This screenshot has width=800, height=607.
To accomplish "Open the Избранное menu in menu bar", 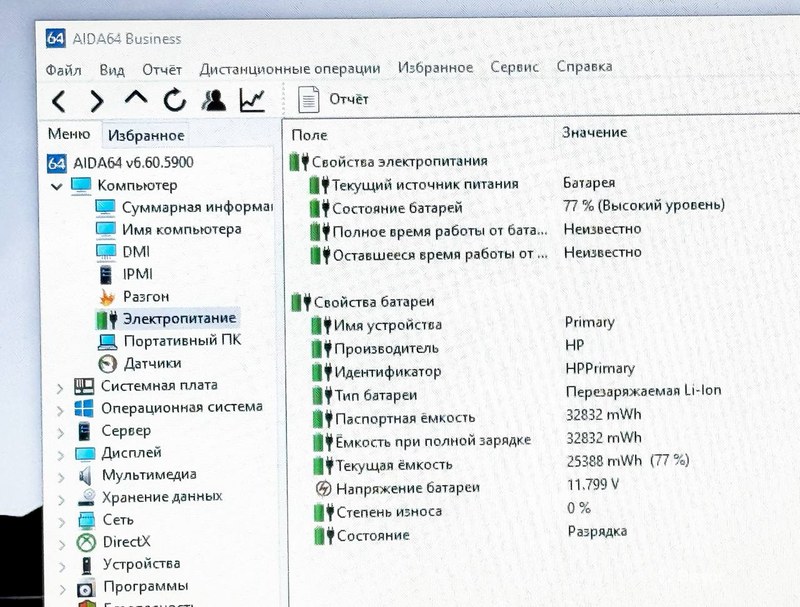I will pyautogui.click(x=435, y=67).
